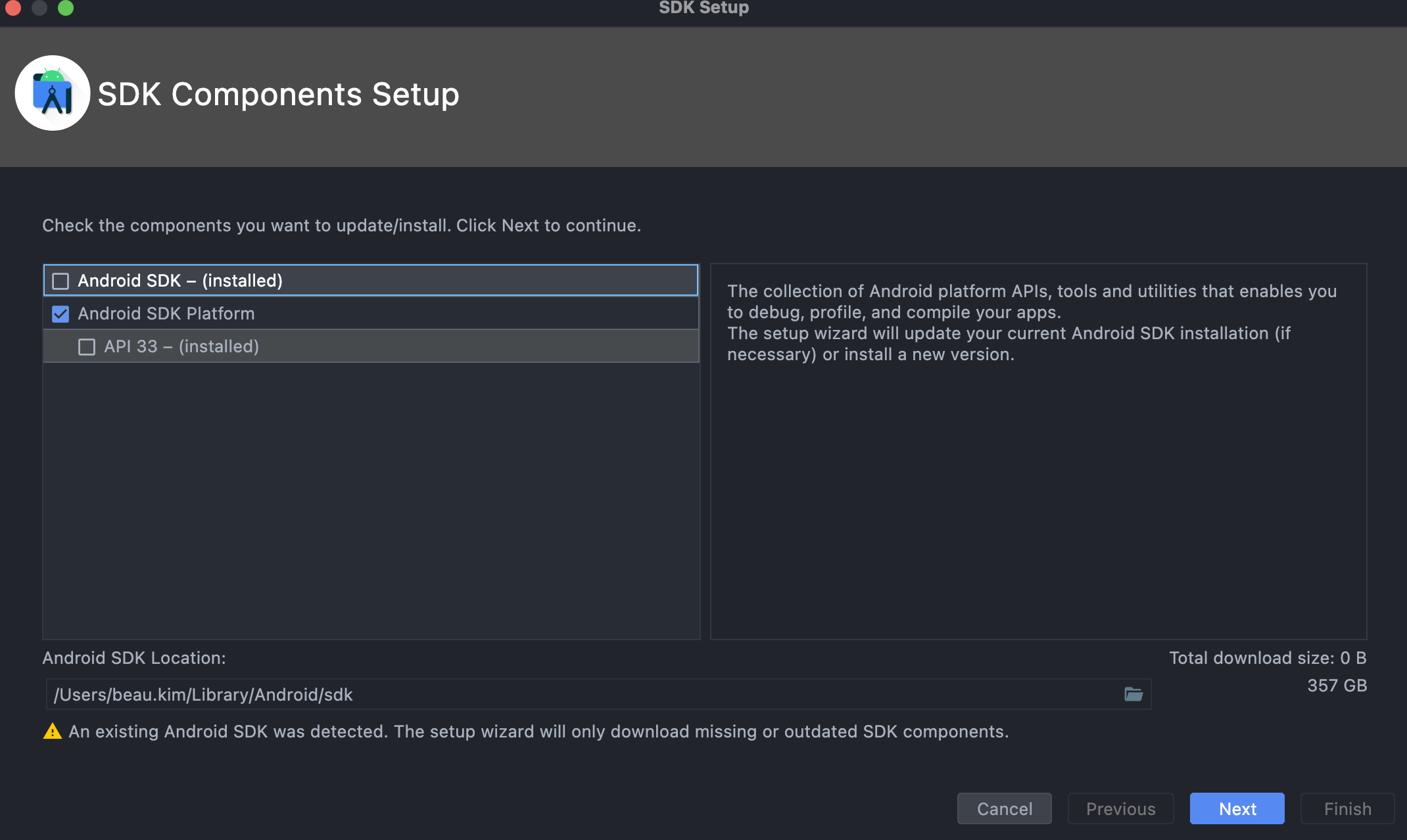Check the API 33 (installed) checkbox

87,347
